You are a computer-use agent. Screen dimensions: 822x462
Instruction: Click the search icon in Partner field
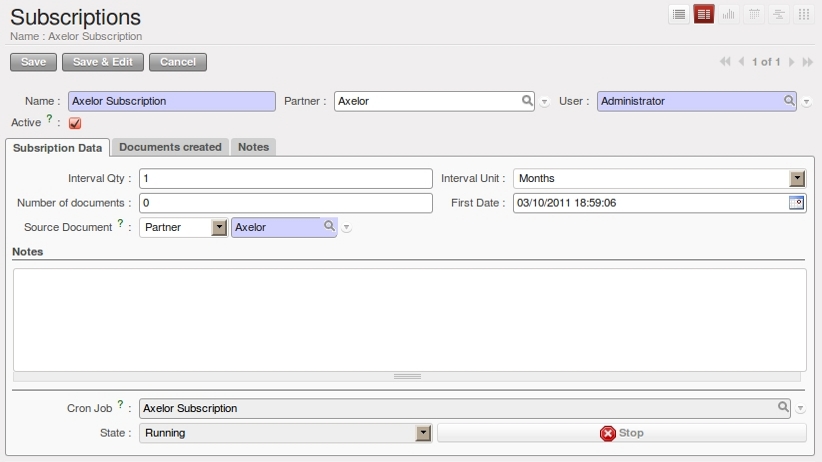[x=527, y=101]
